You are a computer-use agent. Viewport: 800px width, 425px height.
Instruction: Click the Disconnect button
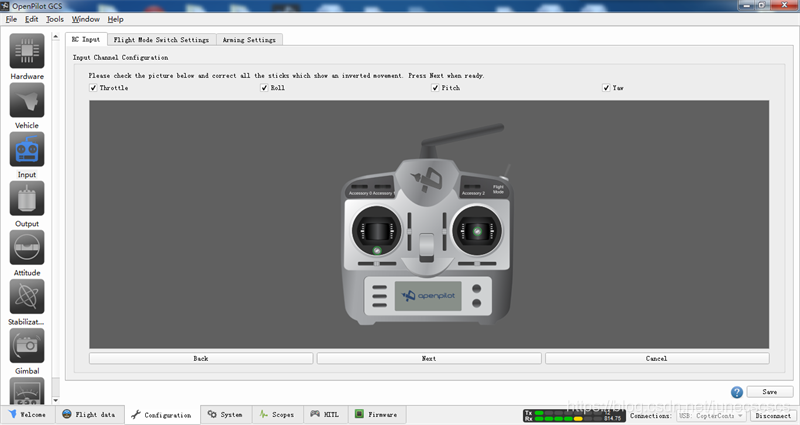coord(773,416)
